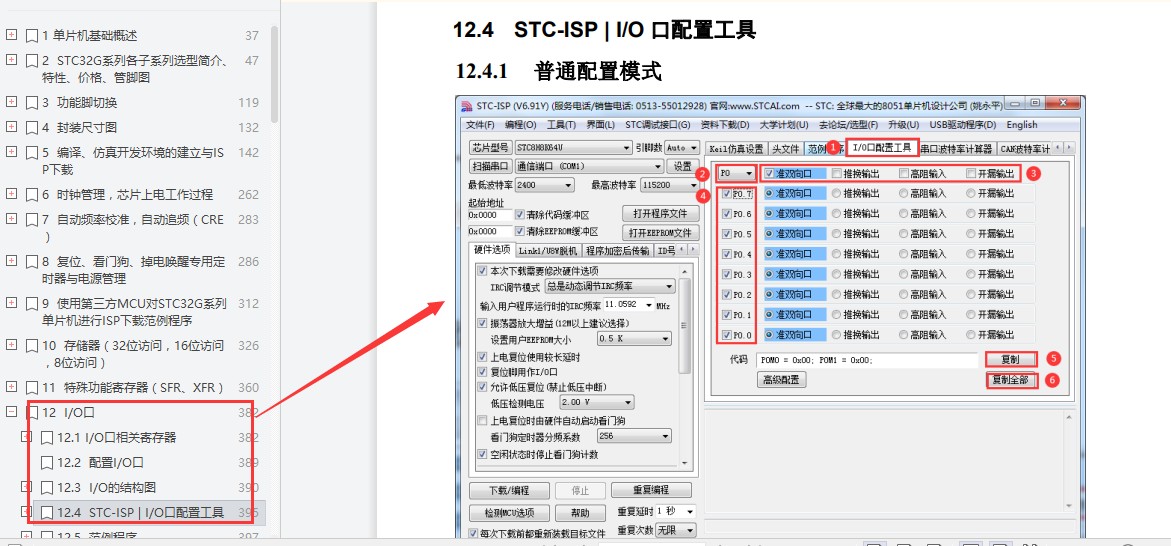Open the 资料下载(D) menu
The image size is (1171, 546).
(724, 125)
